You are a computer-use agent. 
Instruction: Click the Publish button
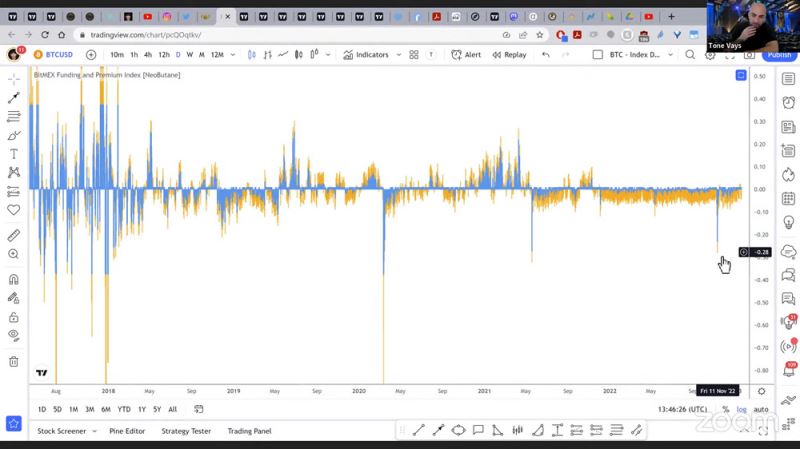(778, 55)
